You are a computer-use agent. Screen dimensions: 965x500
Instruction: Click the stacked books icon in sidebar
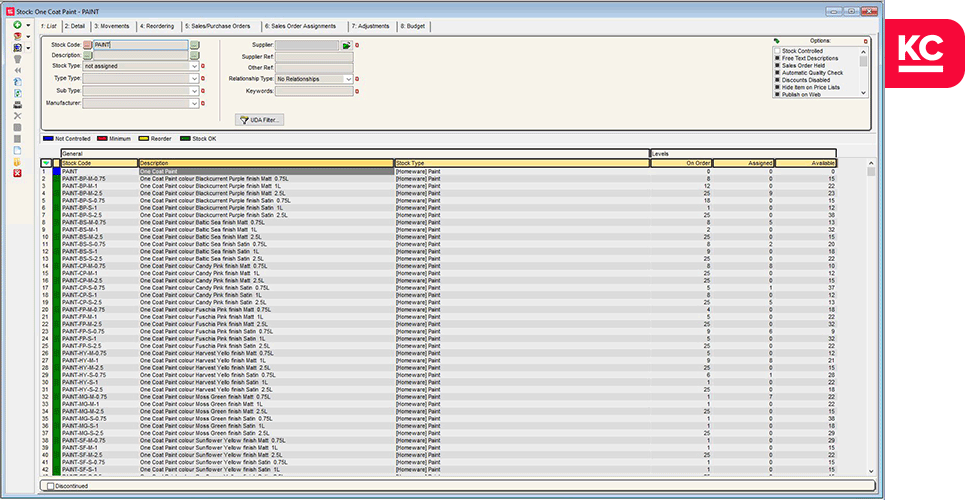[x=17, y=36]
